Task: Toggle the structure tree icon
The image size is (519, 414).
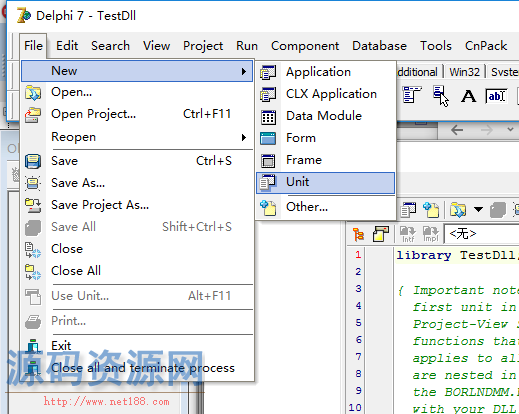Action: pos(358,234)
